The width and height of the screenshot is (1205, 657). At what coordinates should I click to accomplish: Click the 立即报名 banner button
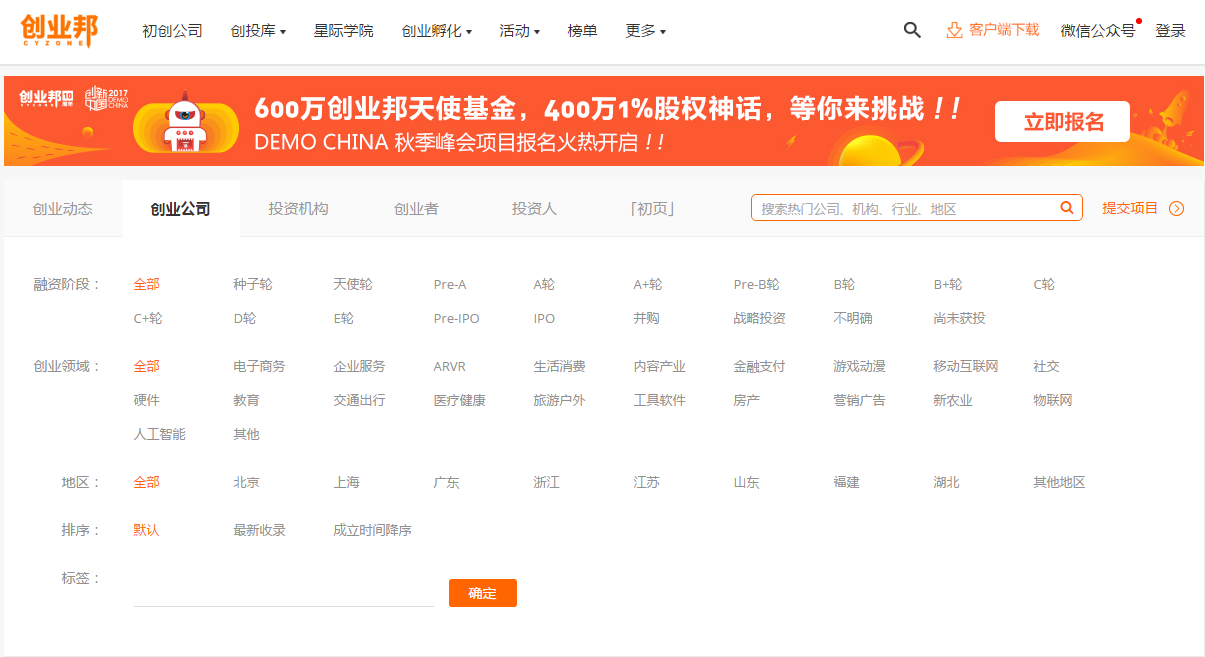[1062, 122]
